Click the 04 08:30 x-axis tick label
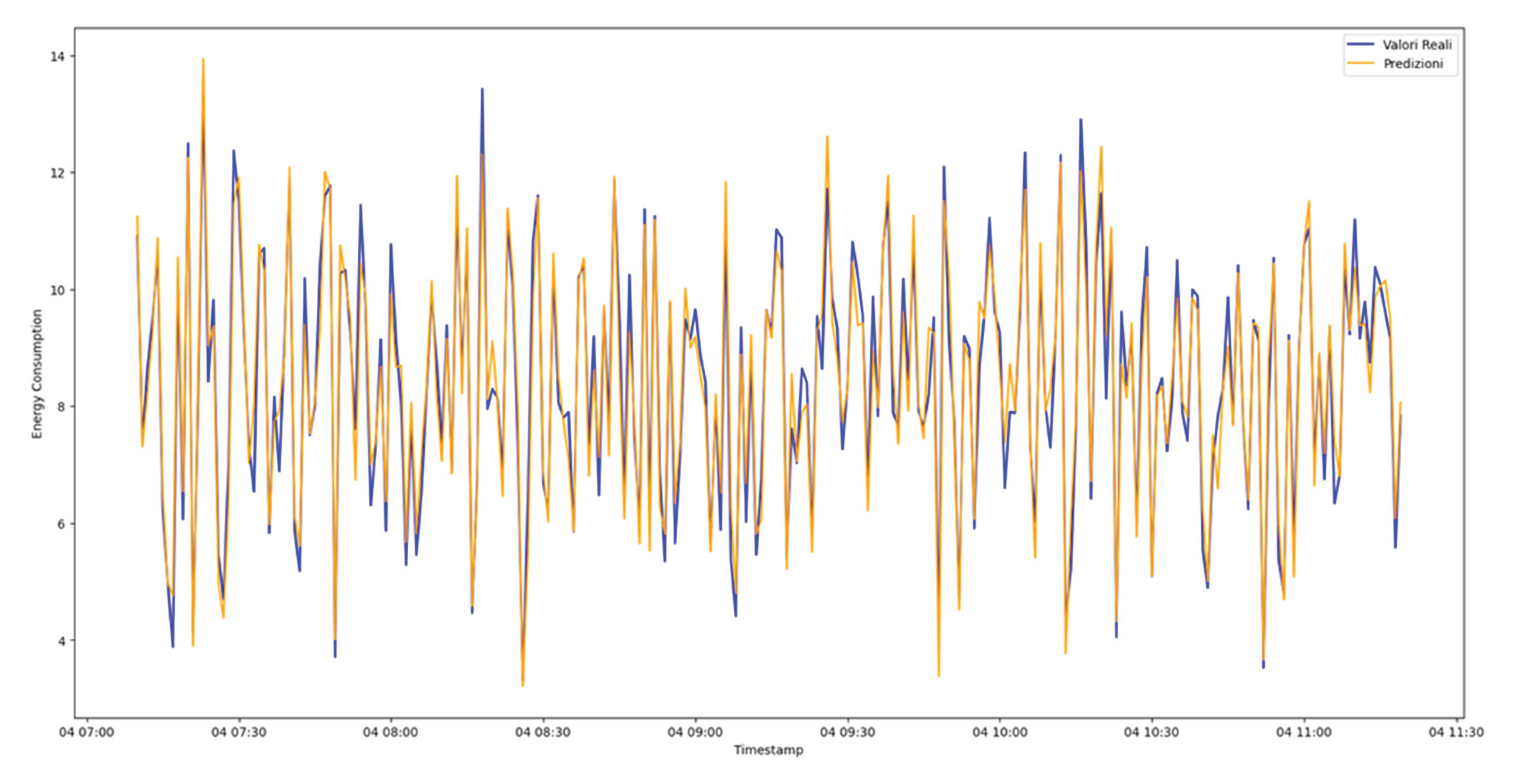 pos(543,732)
